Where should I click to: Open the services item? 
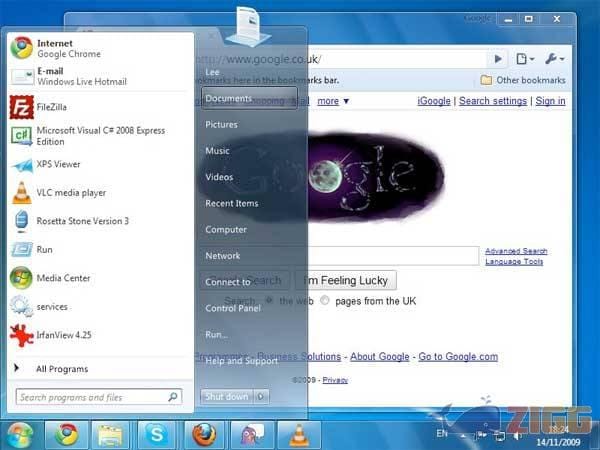(99, 307)
